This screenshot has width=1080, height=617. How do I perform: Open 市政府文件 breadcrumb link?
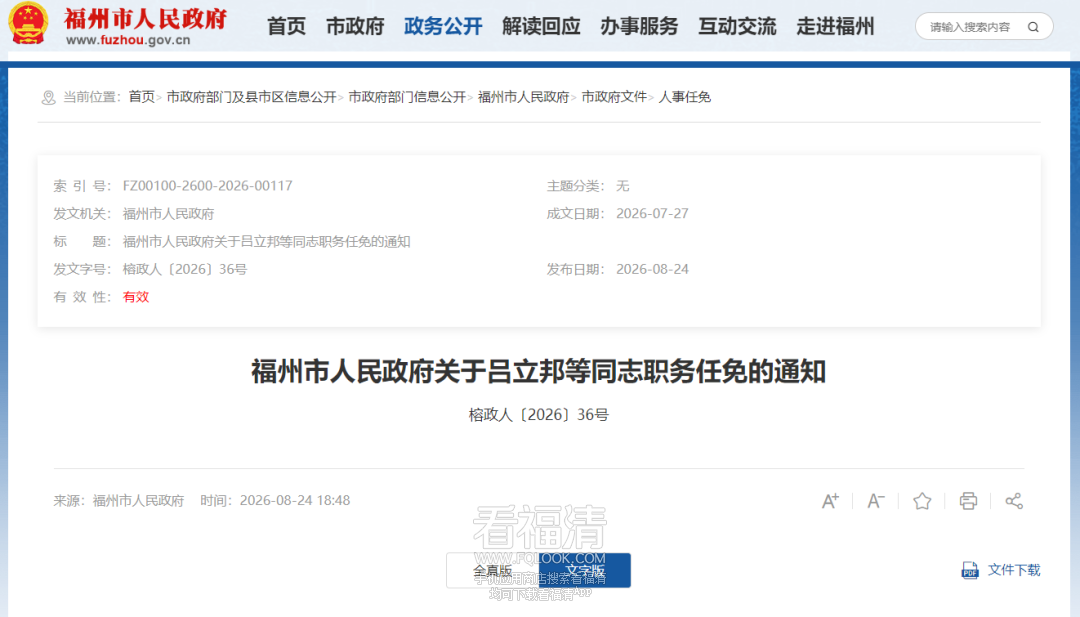[614, 97]
